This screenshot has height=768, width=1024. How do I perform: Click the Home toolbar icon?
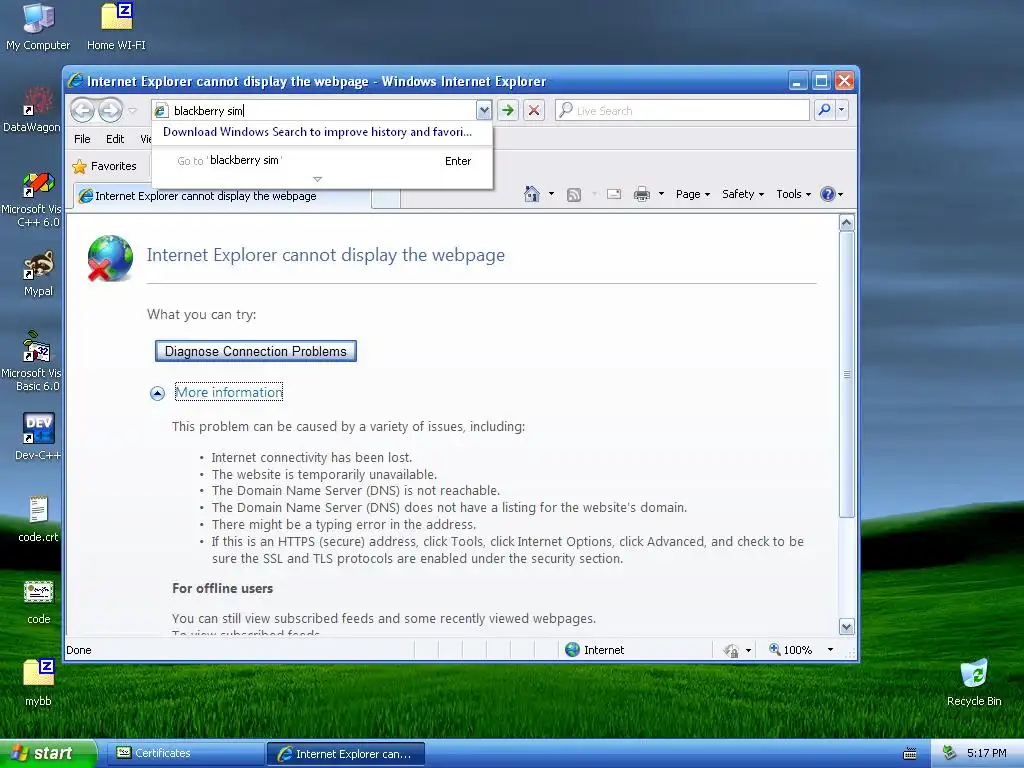pos(532,194)
